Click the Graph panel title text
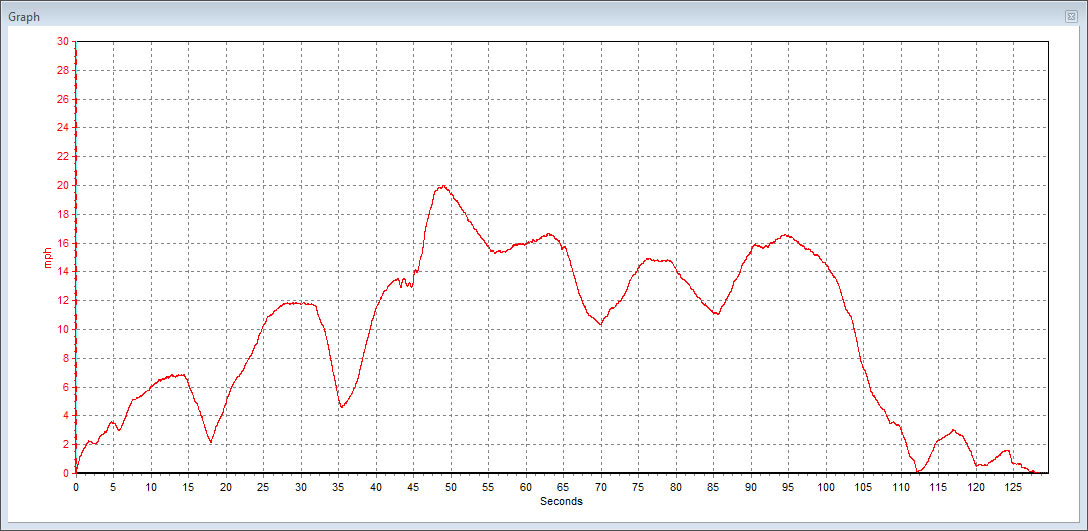The height and width of the screenshot is (531, 1088). click(25, 17)
